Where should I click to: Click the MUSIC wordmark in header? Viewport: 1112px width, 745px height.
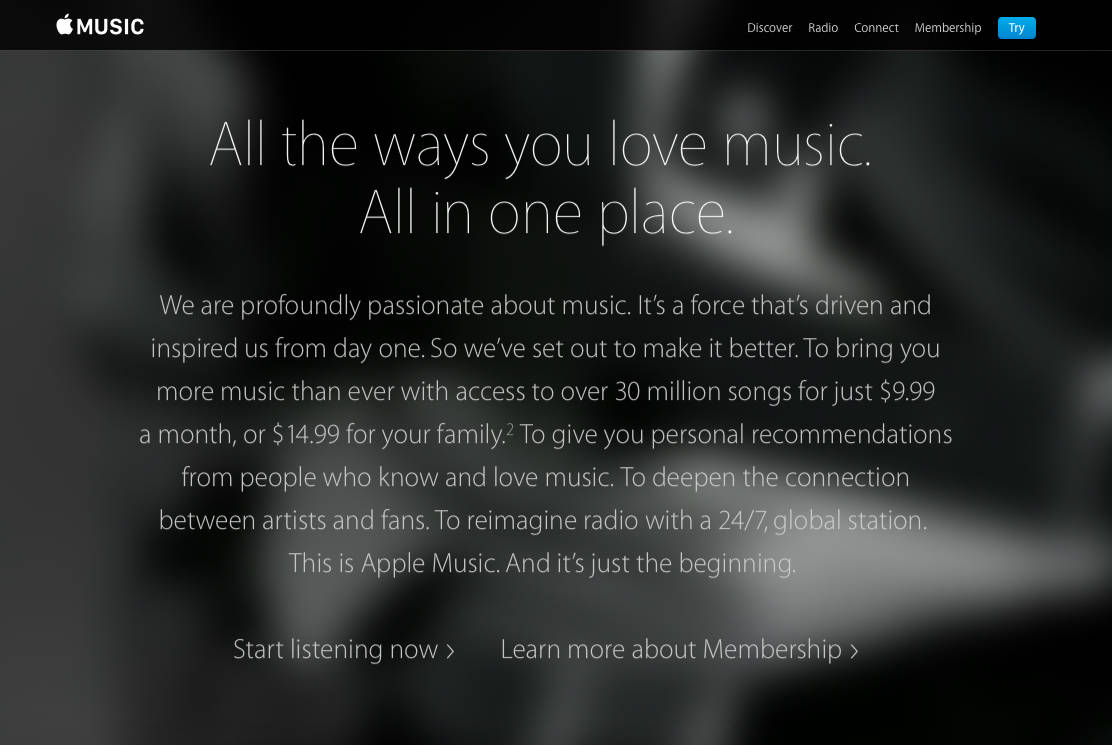pos(110,27)
